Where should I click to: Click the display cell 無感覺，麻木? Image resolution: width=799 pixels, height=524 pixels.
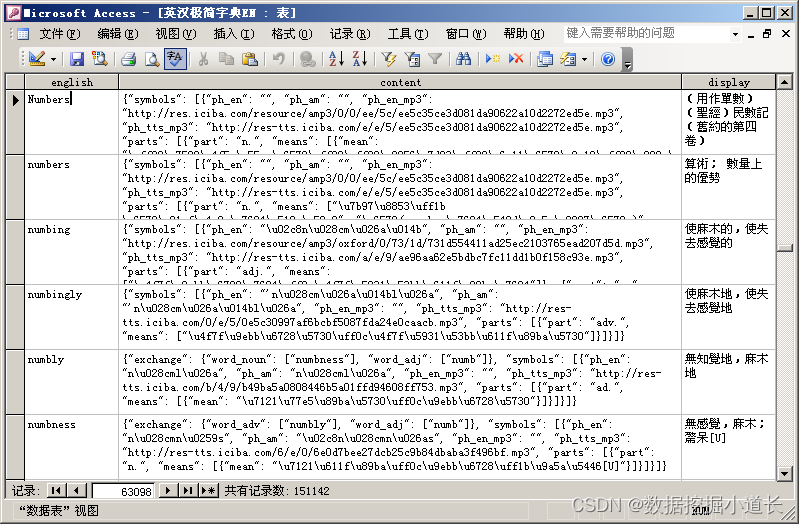point(729,447)
